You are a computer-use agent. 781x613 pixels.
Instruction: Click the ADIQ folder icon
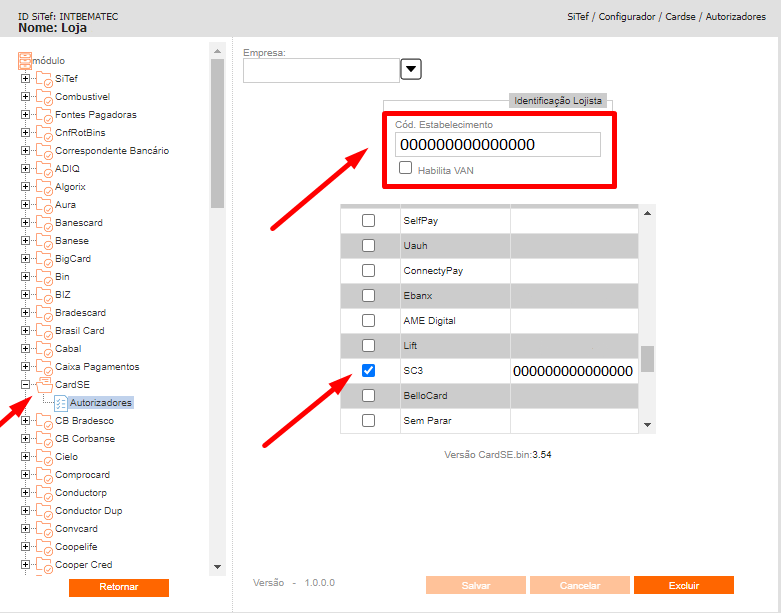[x=44, y=168]
